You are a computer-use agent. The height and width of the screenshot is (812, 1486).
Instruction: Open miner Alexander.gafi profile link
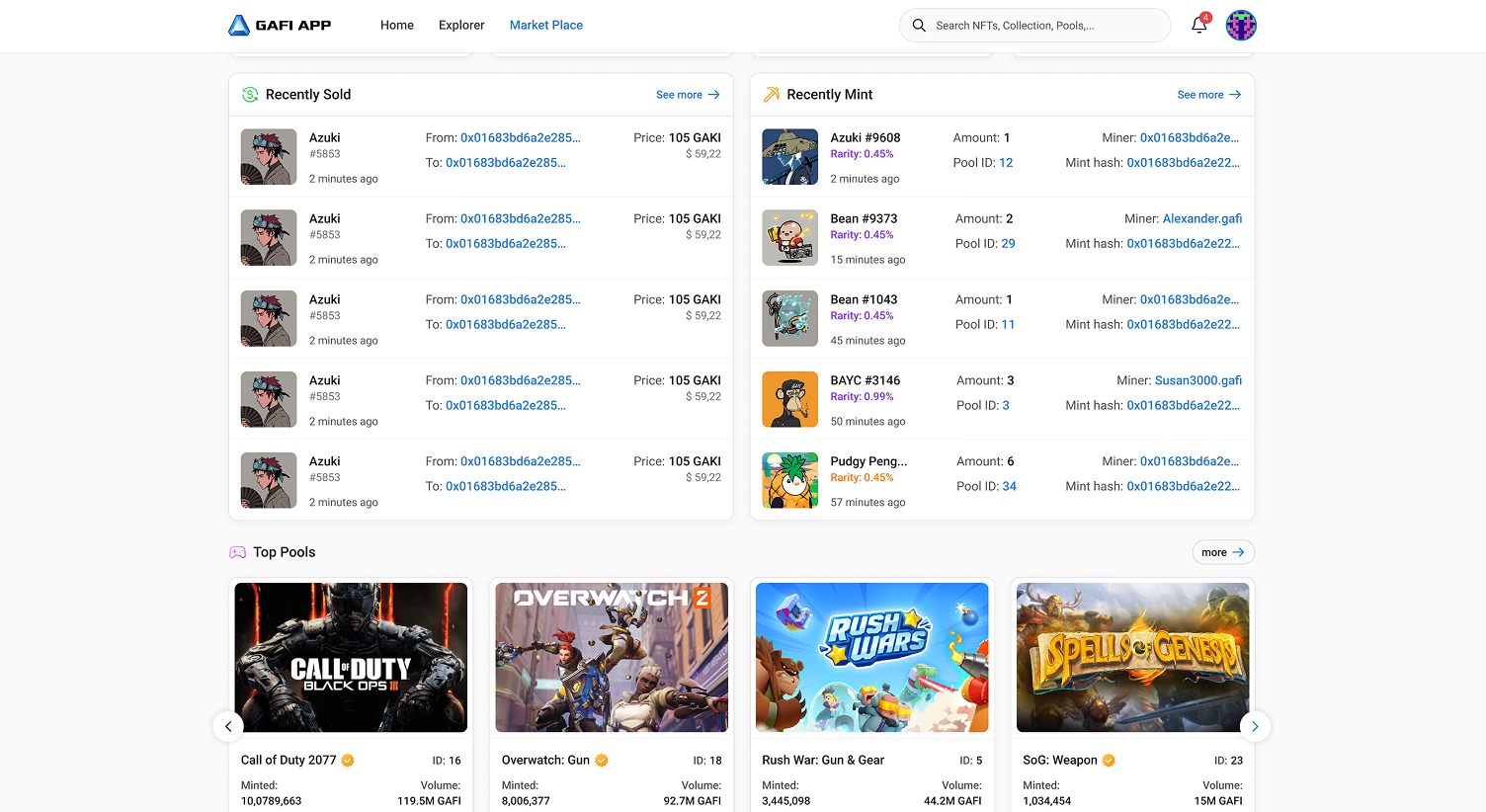pyautogui.click(x=1201, y=218)
